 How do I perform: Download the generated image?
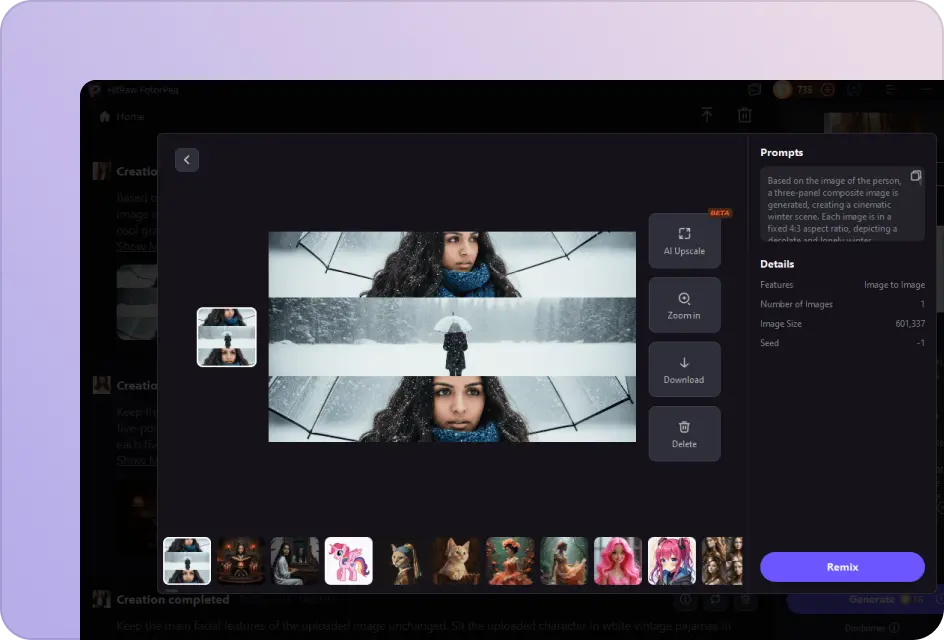point(684,370)
